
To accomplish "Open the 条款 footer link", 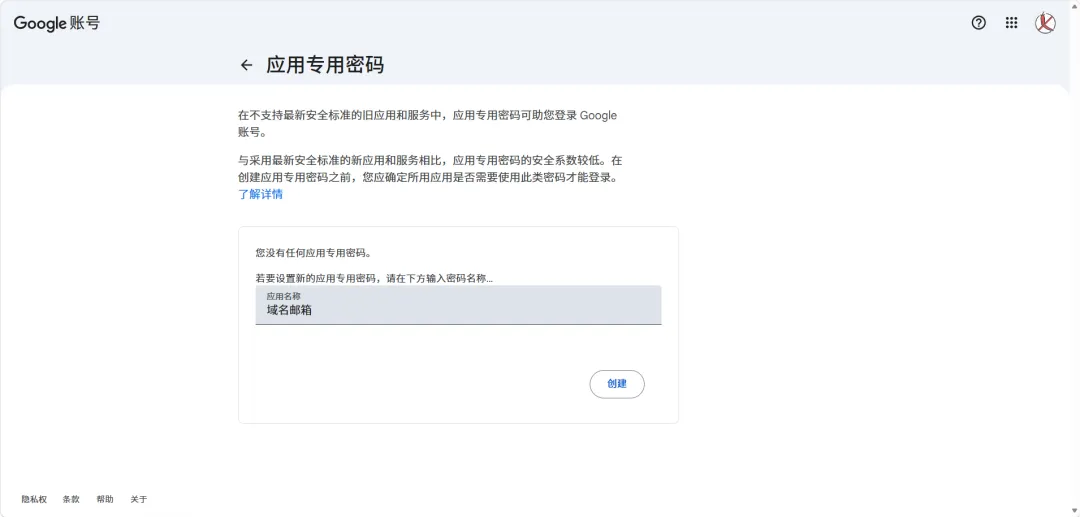I will [x=71, y=499].
